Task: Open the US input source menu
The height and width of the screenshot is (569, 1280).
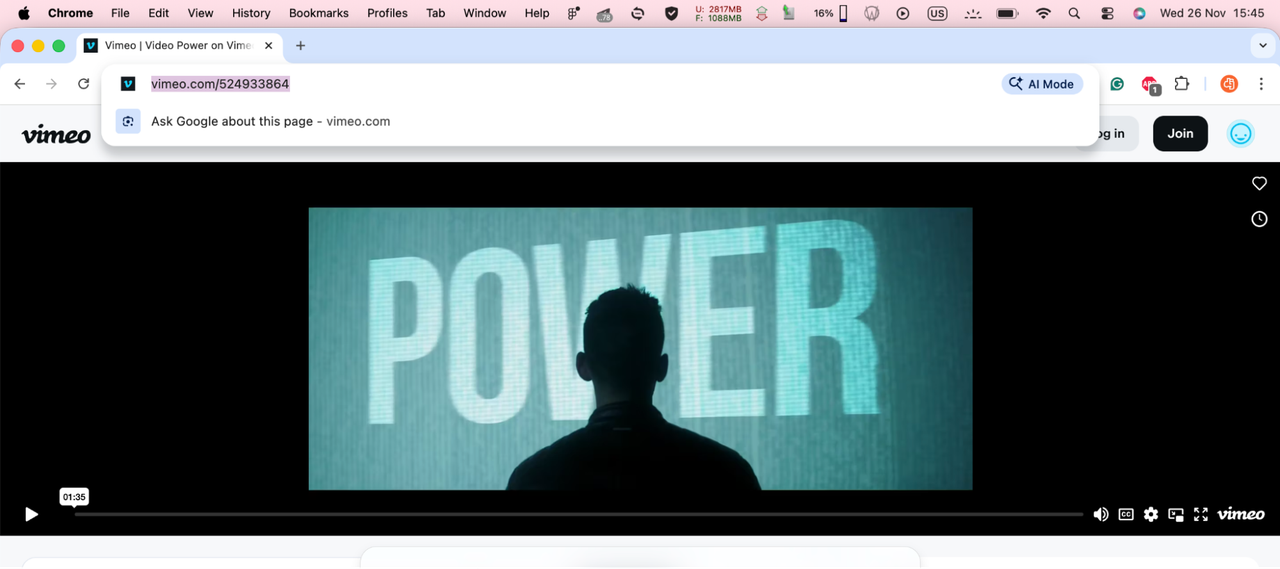Action: [937, 13]
